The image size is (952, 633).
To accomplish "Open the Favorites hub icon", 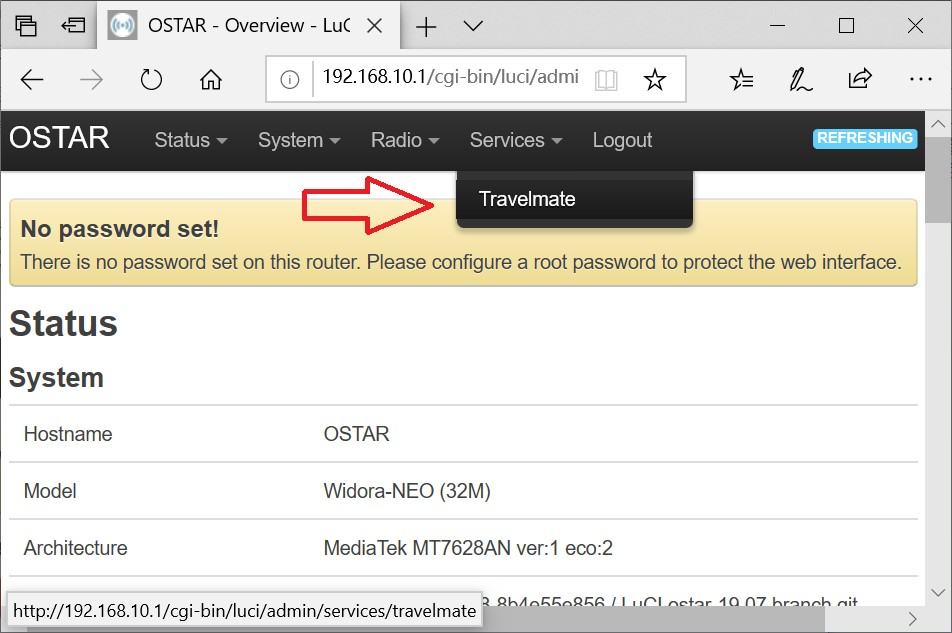I will click(x=741, y=80).
